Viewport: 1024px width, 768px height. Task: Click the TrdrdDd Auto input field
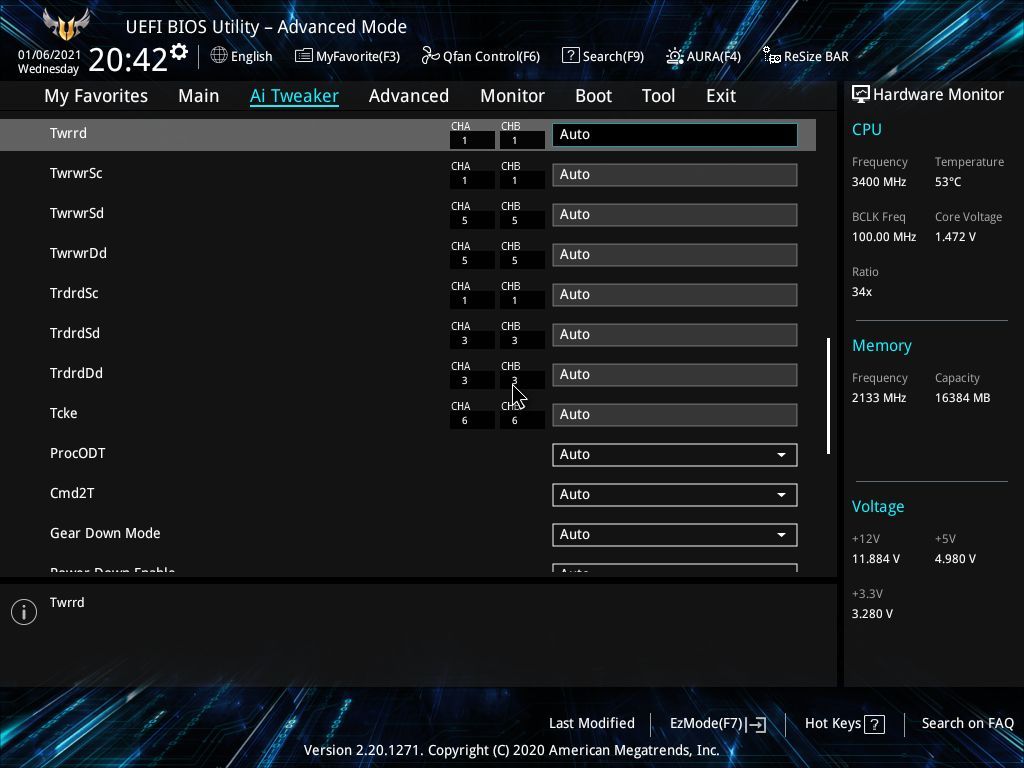(x=675, y=374)
